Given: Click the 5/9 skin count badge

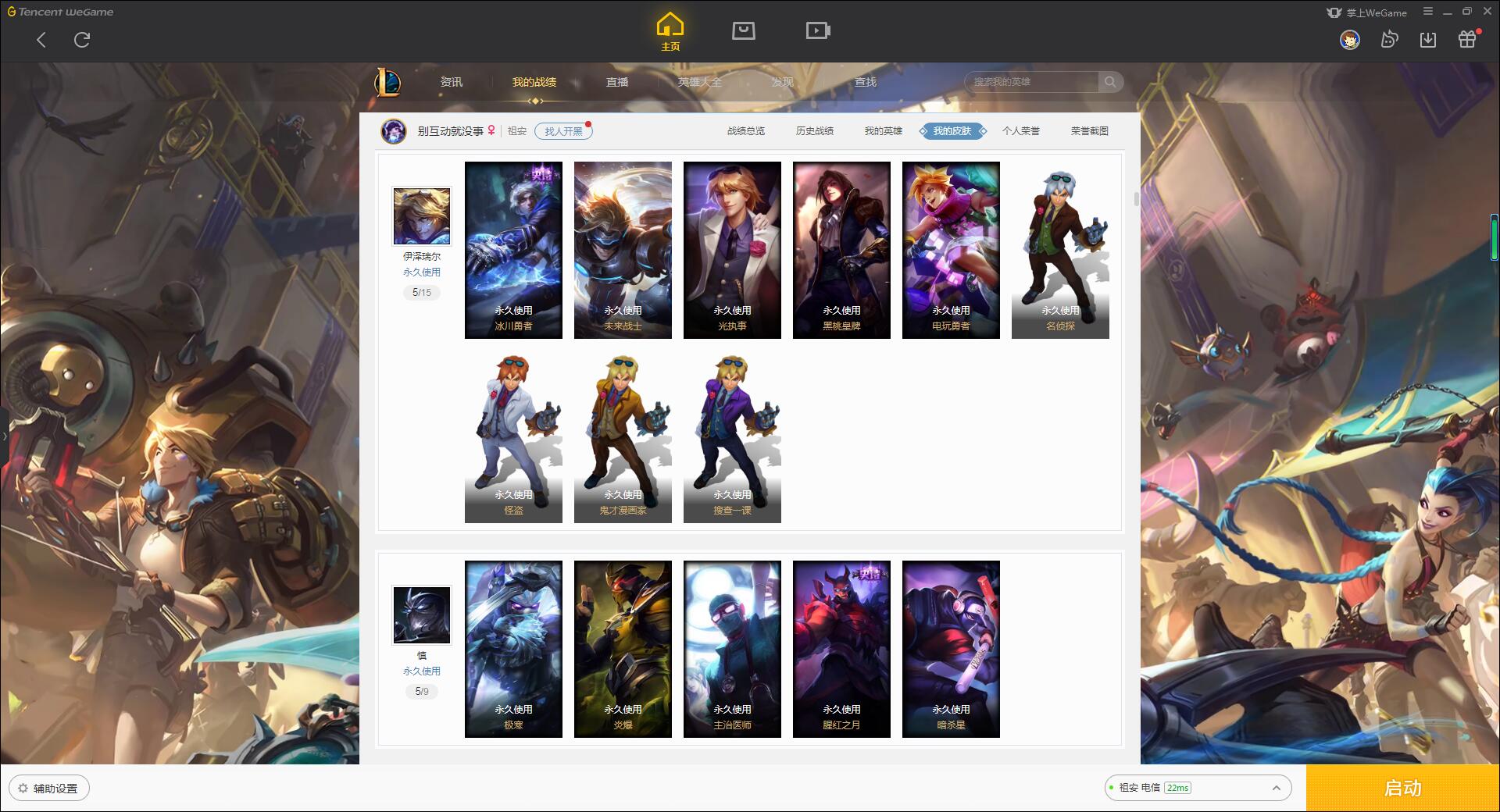Looking at the screenshot, I should coord(422,692).
